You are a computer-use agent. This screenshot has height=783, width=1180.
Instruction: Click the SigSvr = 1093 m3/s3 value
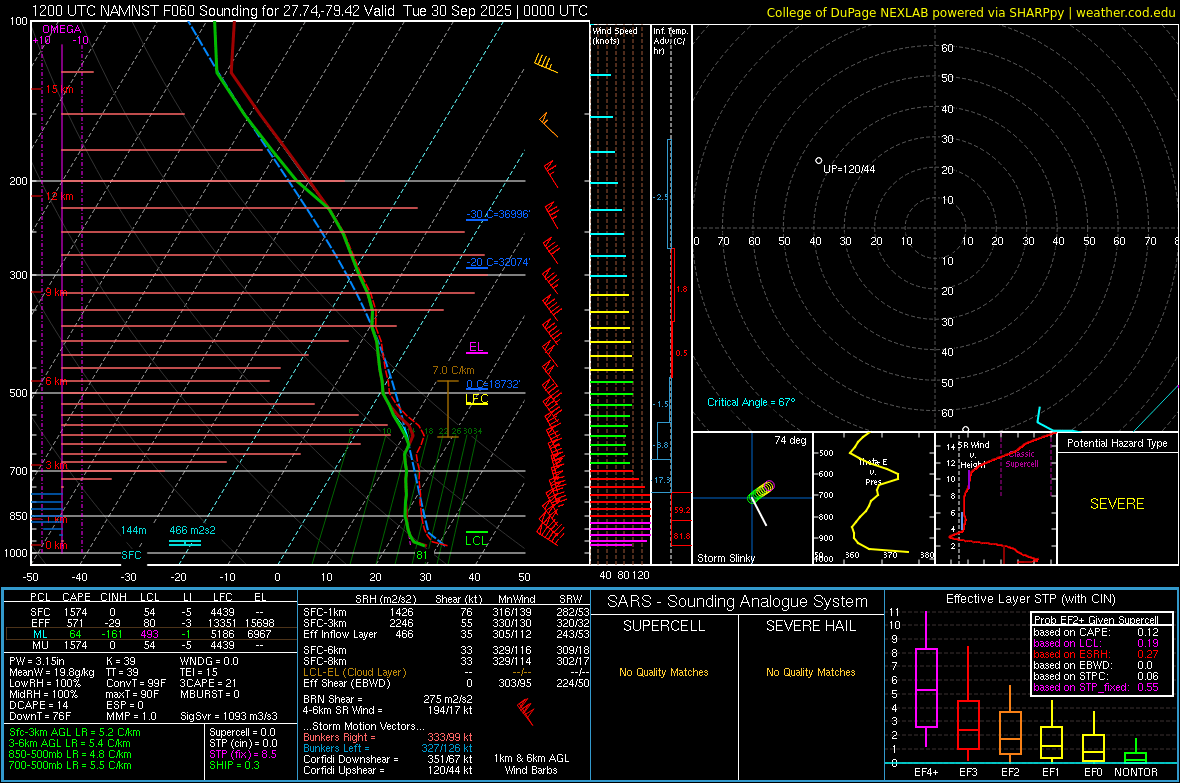pos(229,716)
